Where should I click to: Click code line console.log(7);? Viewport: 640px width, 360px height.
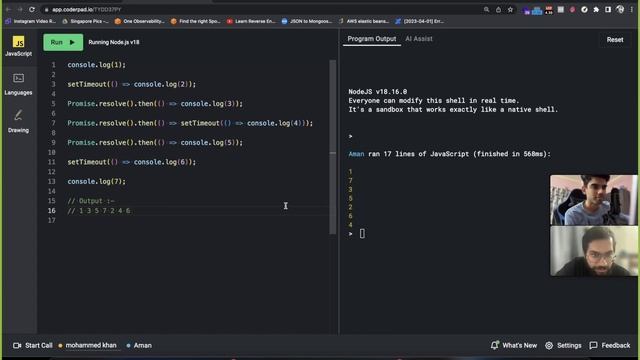tap(97, 181)
